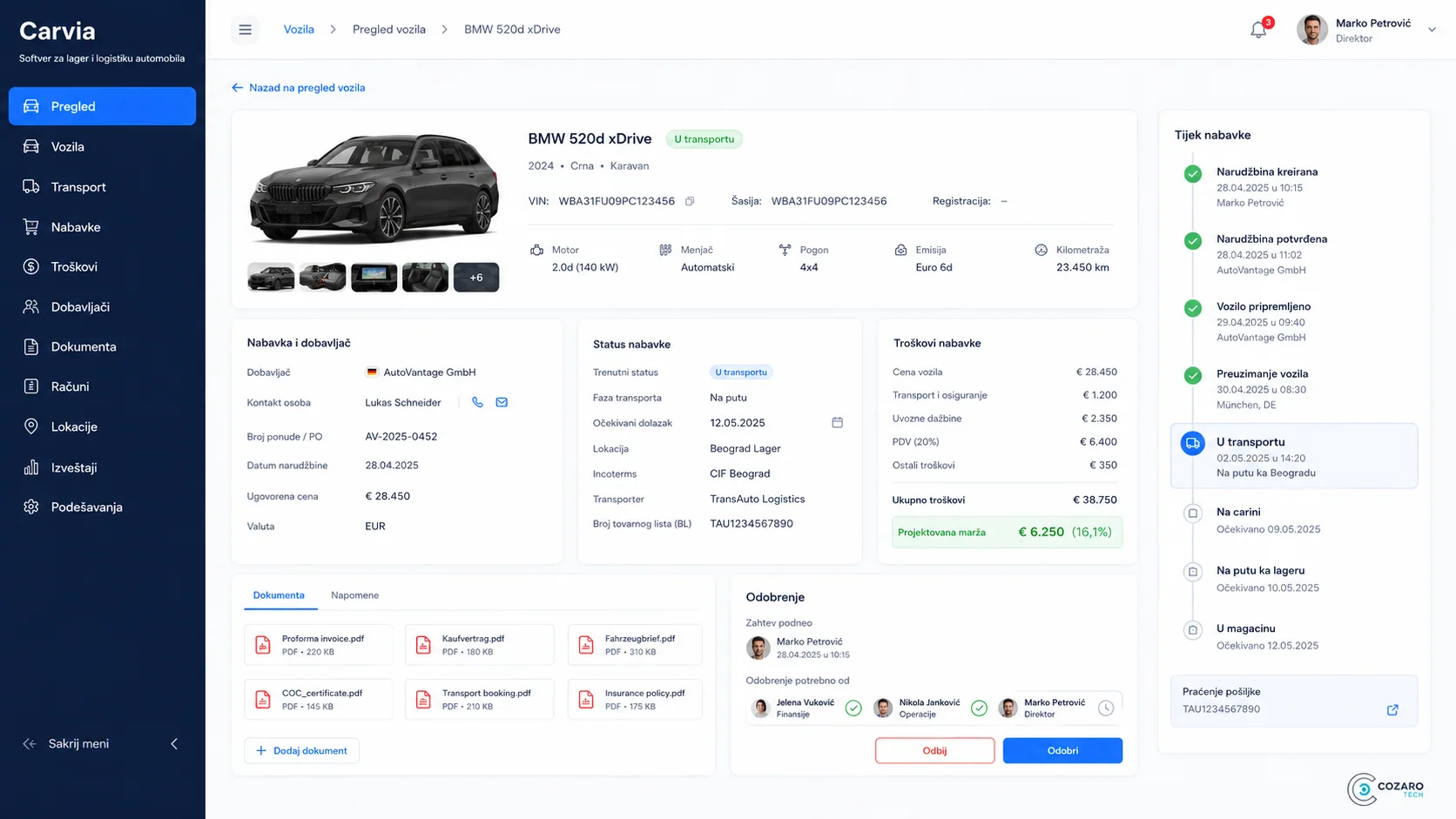Image resolution: width=1456 pixels, height=819 pixels.
Task: Select second car rear thumbnail
Action: point(322,277)
